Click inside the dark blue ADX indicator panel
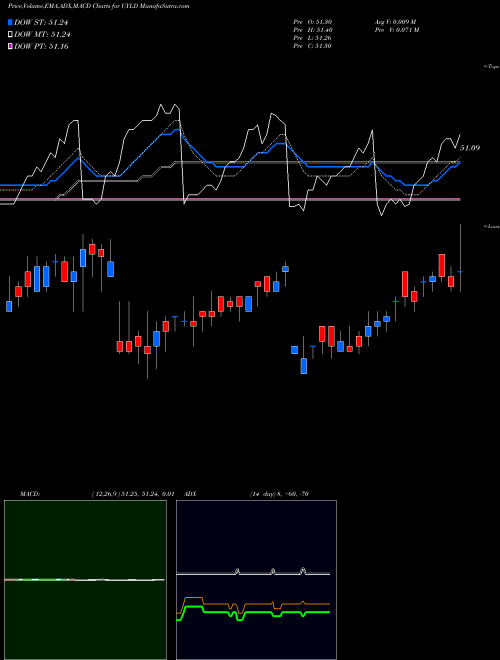Image resolution: width=500 pixels, height=660 pixels. pos(256,580)
